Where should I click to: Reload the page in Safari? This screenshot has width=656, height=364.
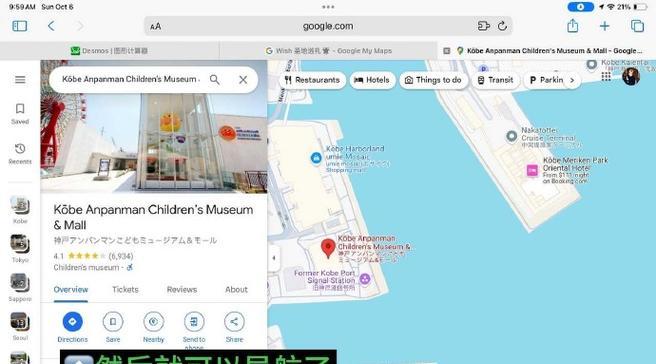point(502,26)
